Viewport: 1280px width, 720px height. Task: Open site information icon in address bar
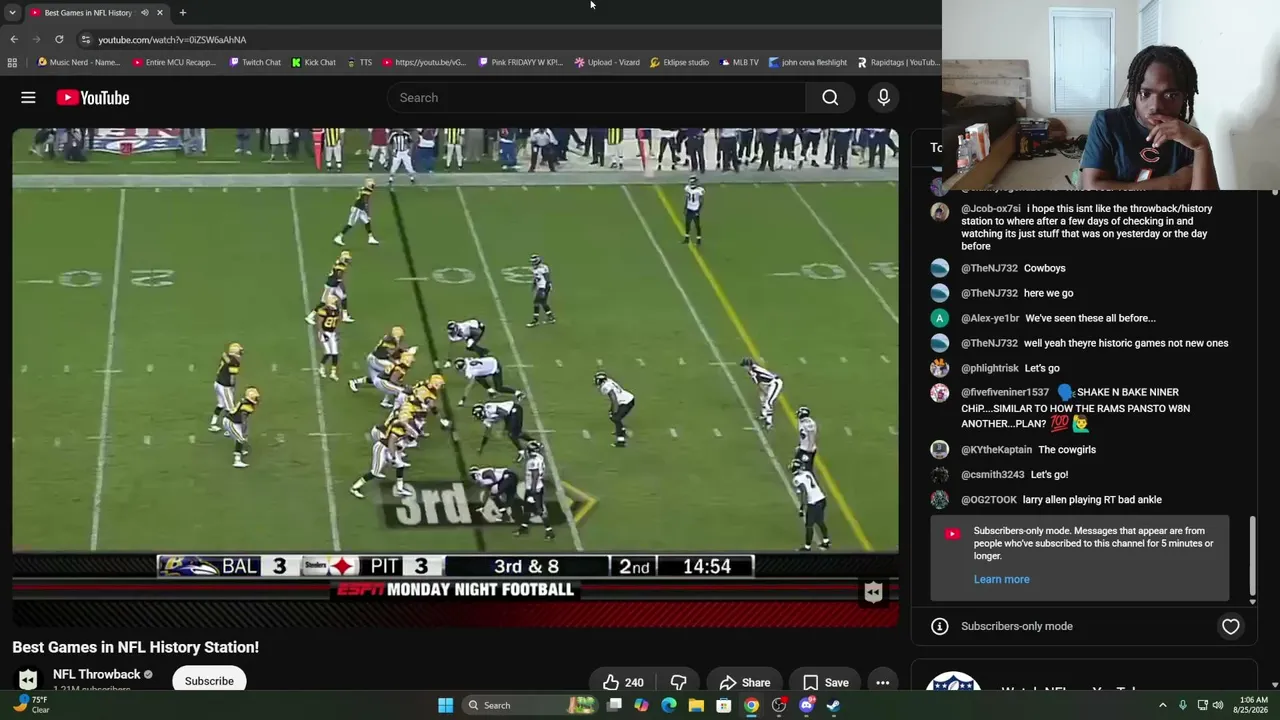pos(86,39)
